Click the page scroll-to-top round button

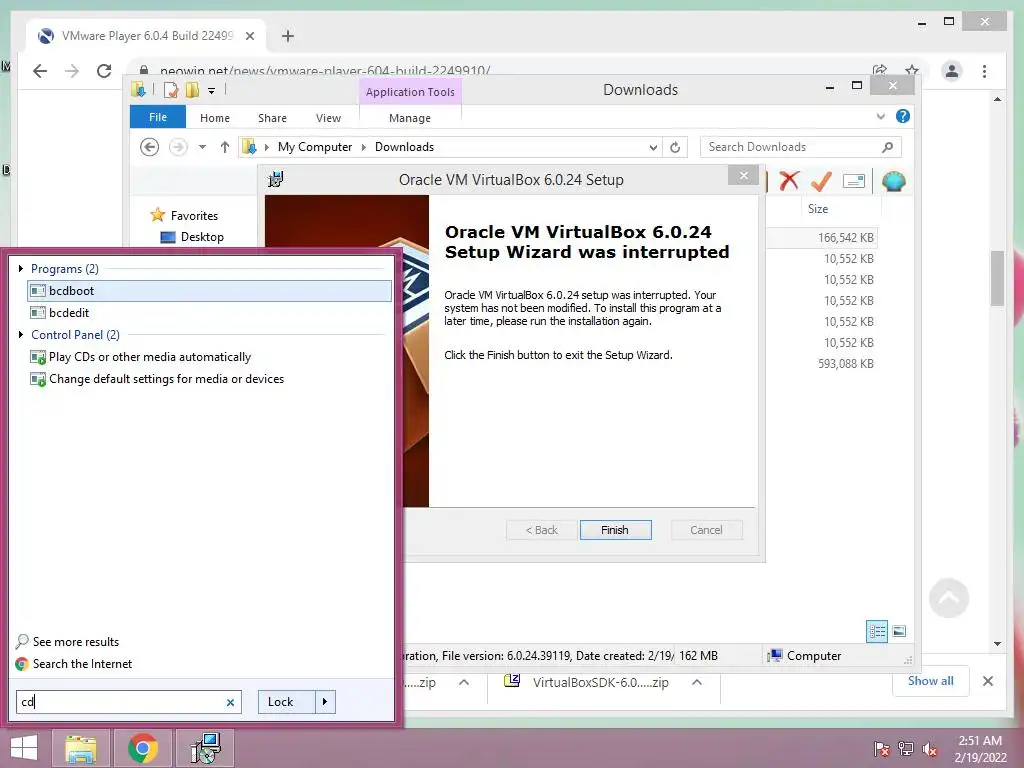tap(949, 598)
